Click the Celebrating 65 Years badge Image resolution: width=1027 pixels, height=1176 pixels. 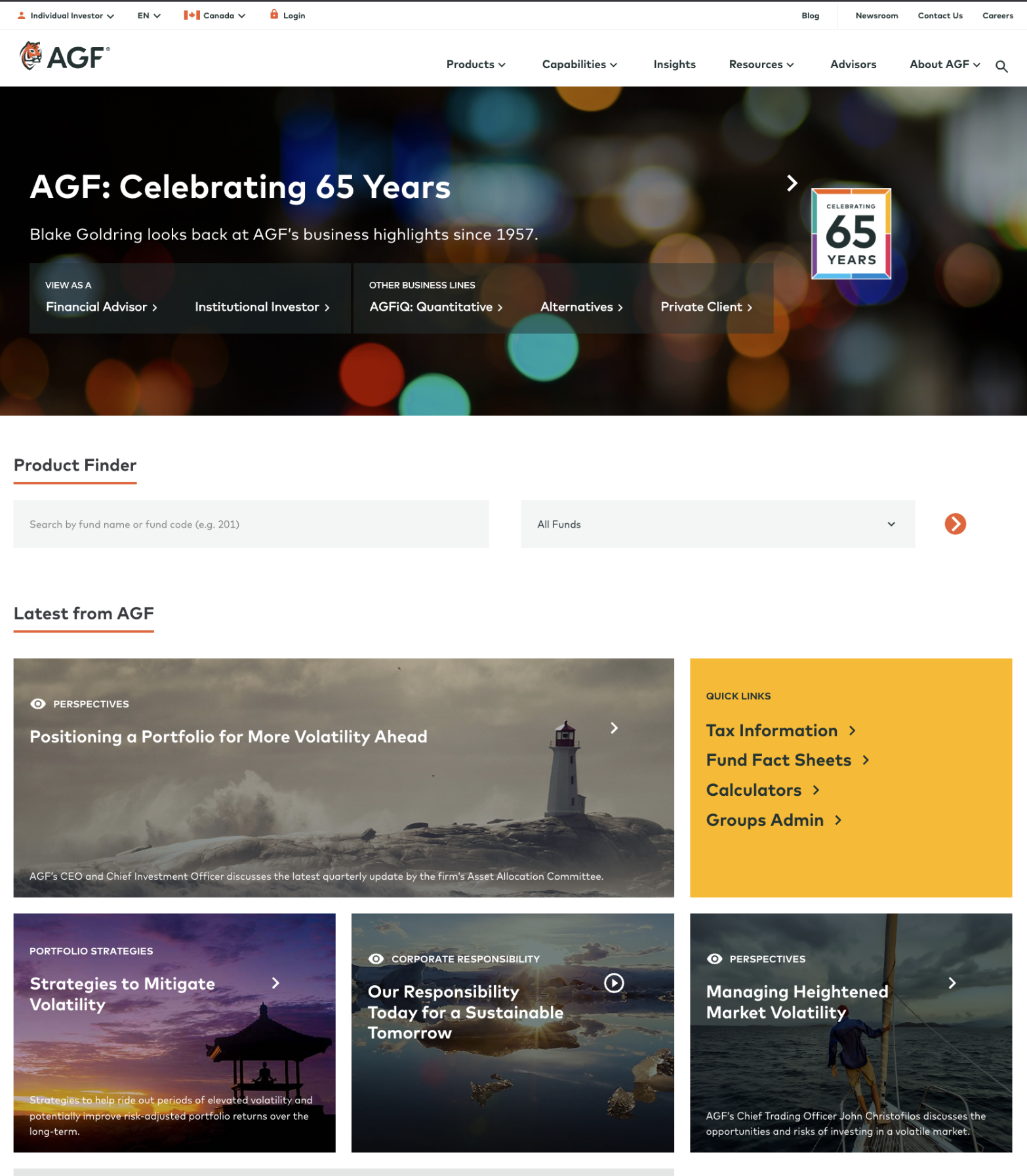point(851,234)
